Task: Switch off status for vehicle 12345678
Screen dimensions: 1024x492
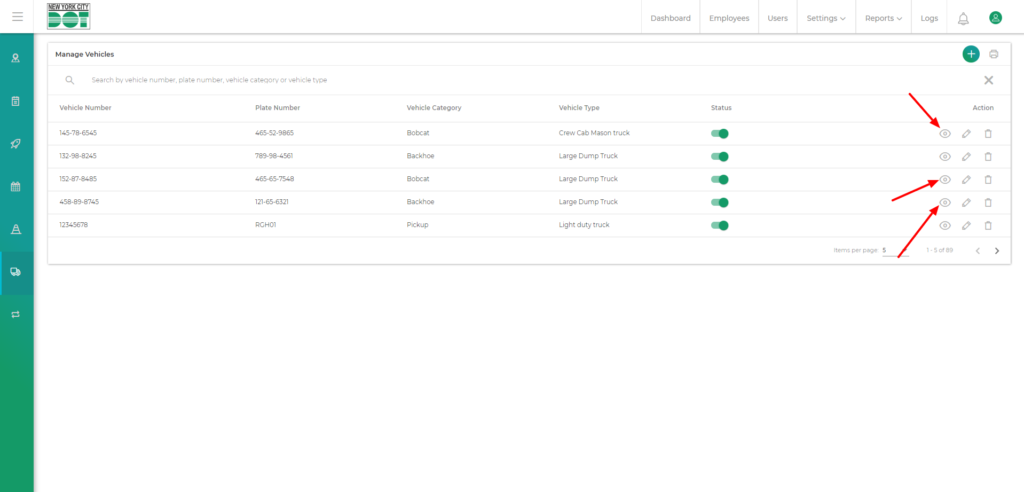Action: pyautogui.click(x=720, y=225)
